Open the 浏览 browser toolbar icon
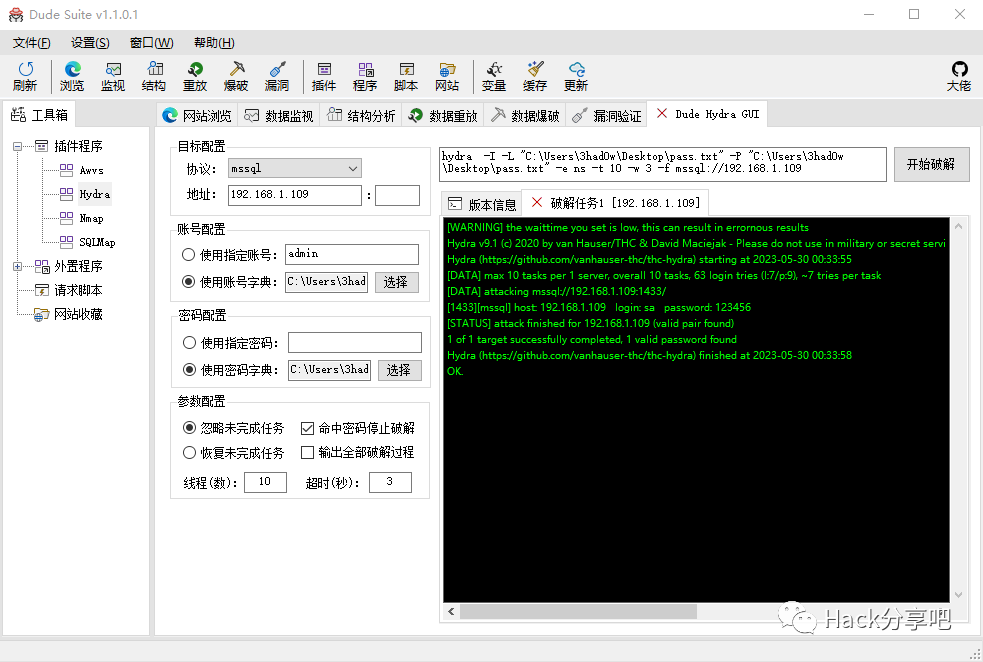 [x=72, y=76]
